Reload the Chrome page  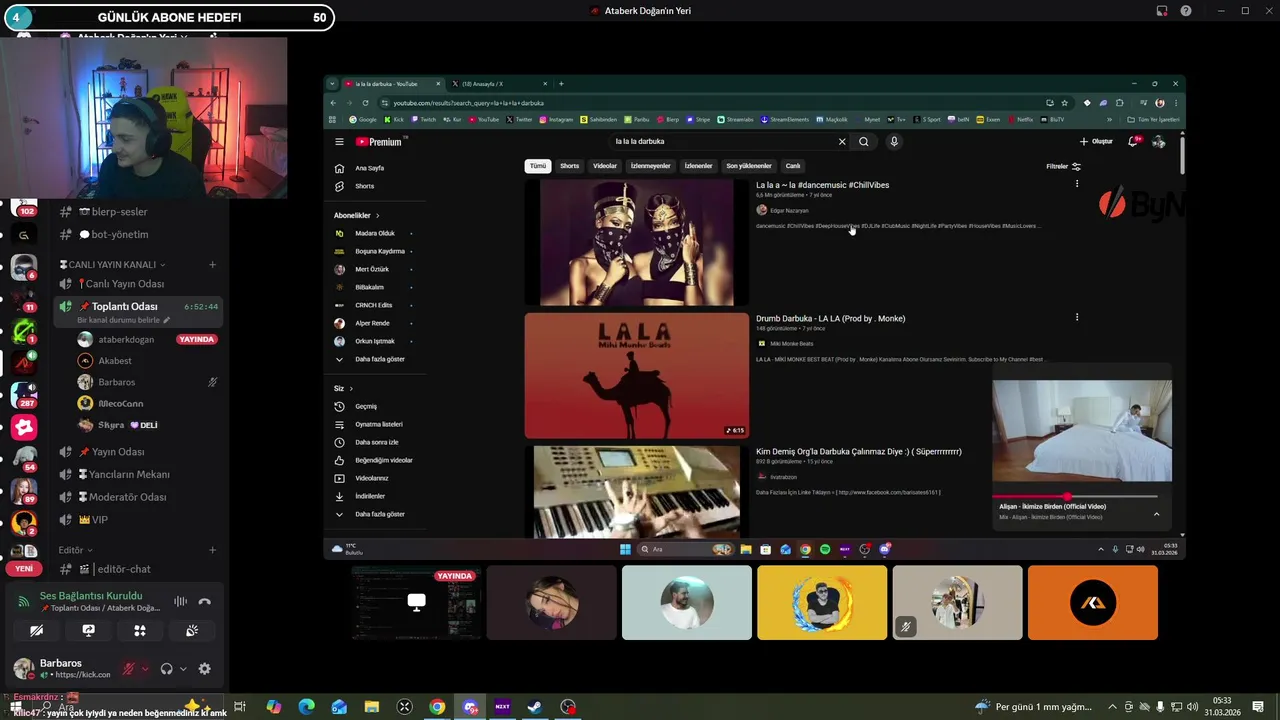pos(365,103)
